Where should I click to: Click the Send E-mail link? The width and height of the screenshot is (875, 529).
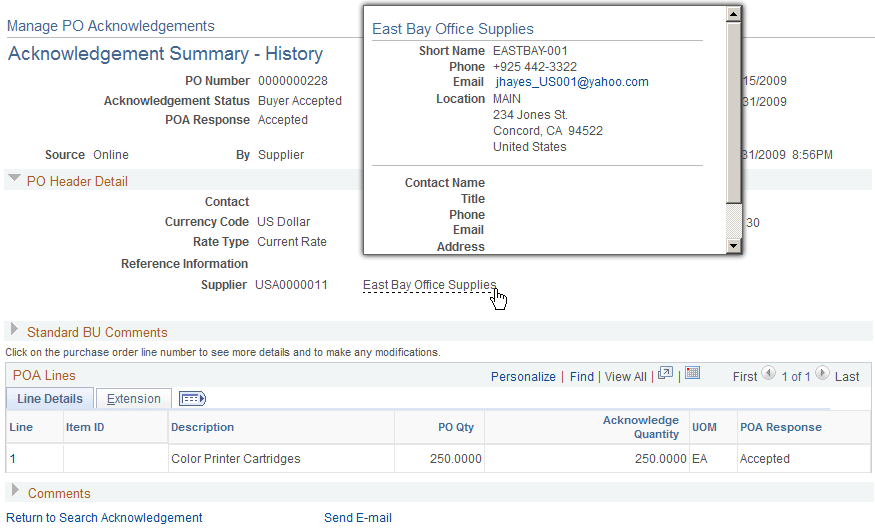pos(358,518)
